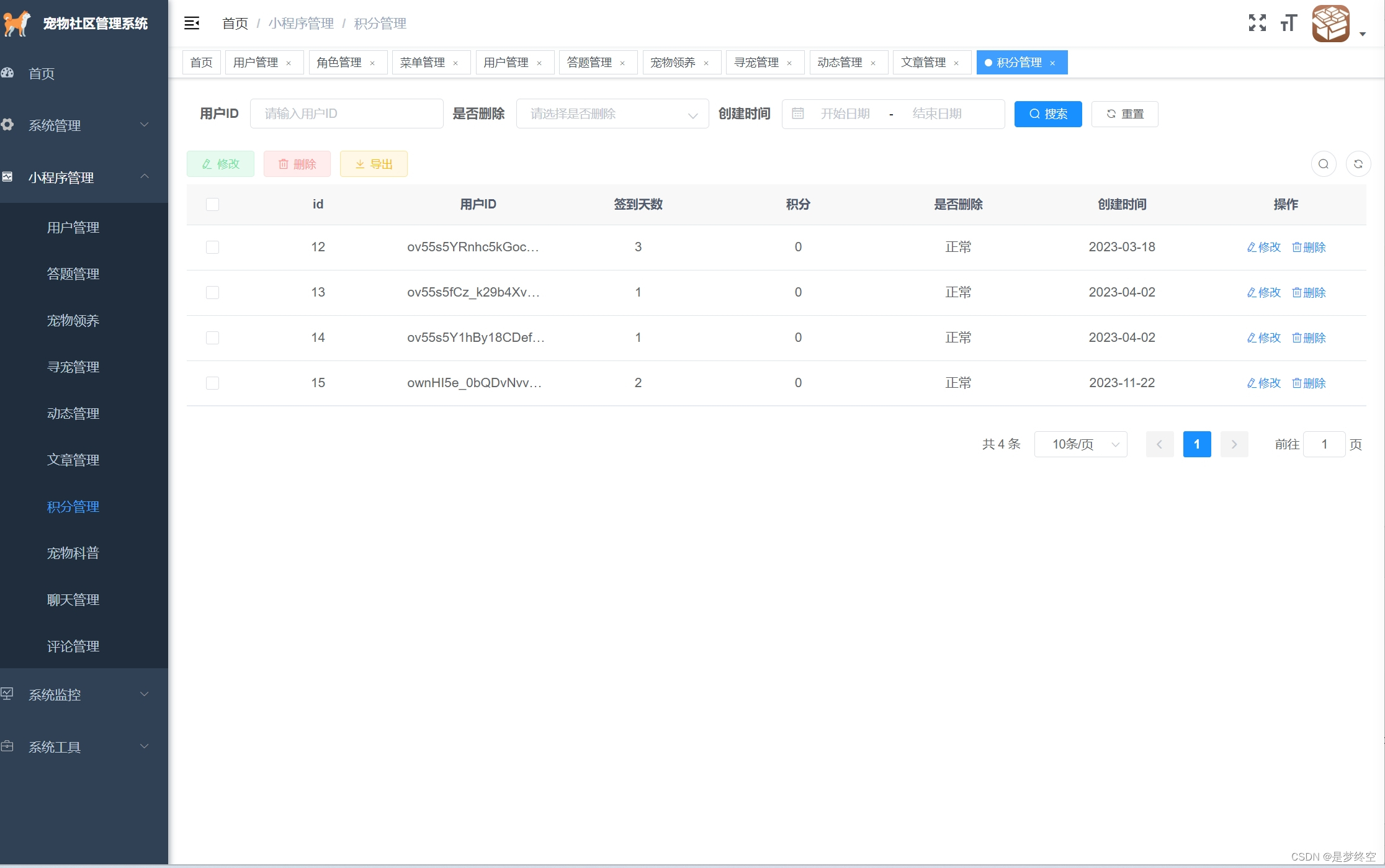Open 评论管理 in the sidebar
This screenshot has height=868, width=1385.
tap(73, 646)
